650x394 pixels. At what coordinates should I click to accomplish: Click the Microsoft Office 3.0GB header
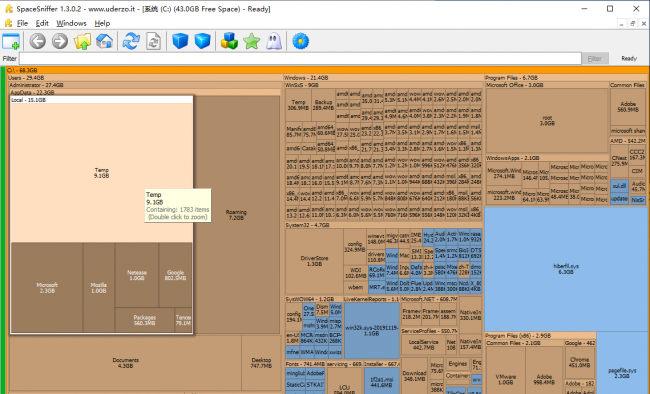click(547, 85)
